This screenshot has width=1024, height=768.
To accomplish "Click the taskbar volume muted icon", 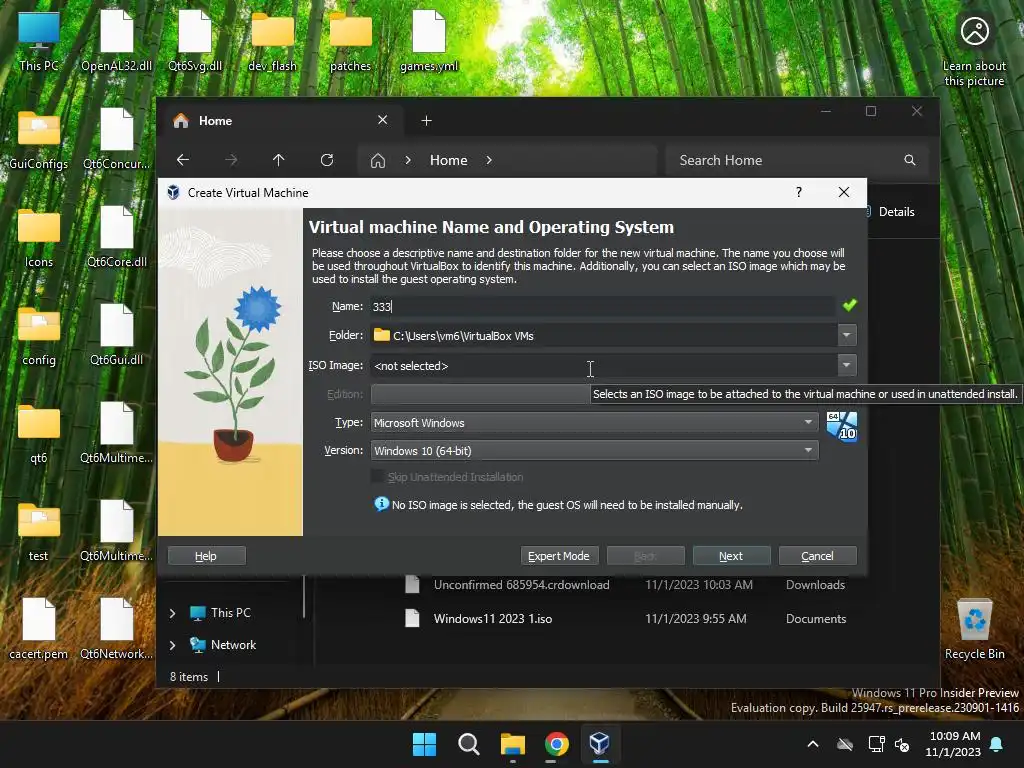I will tap(903, 744).
